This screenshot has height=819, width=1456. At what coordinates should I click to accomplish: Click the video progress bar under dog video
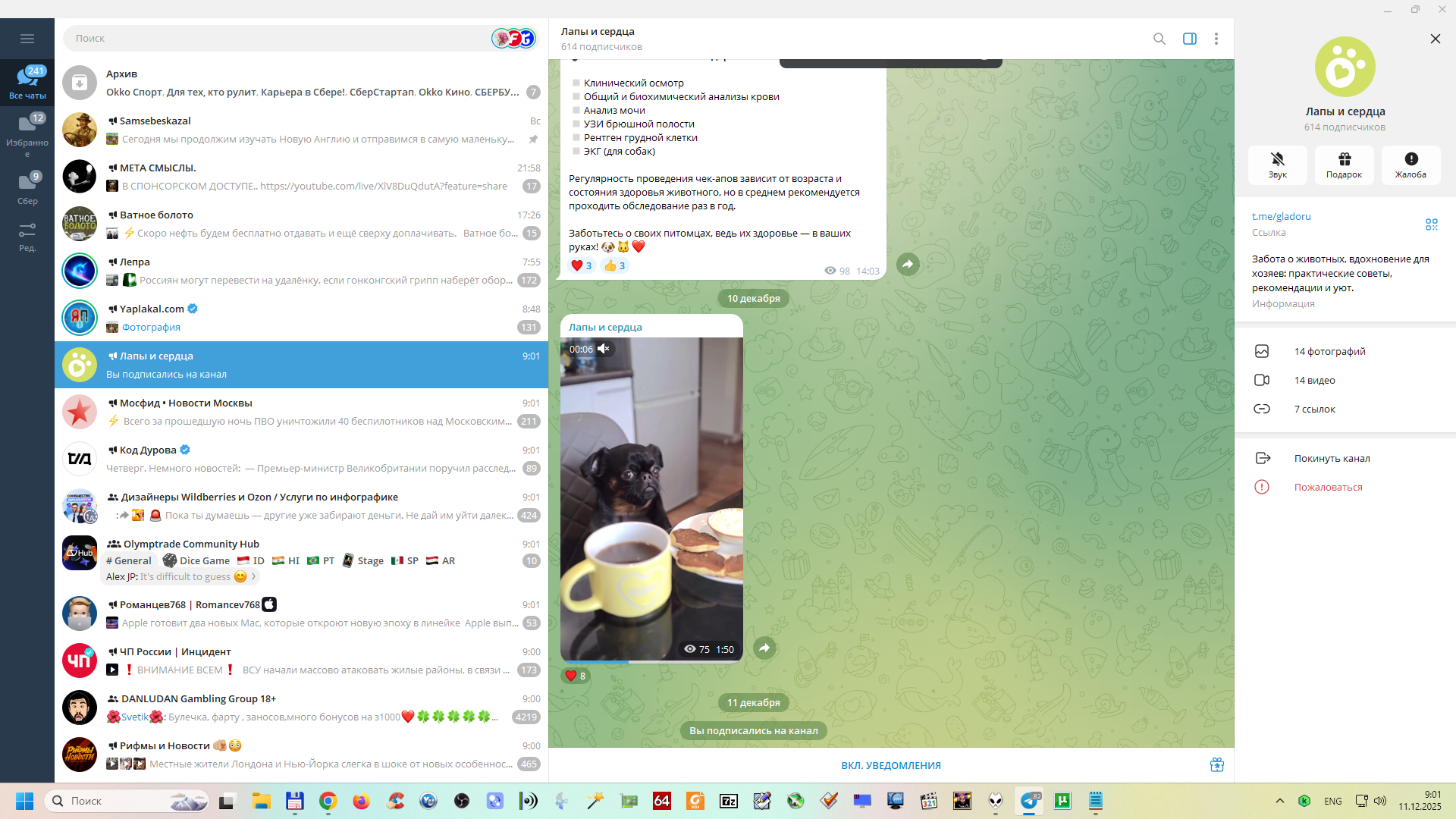[651, 662]
